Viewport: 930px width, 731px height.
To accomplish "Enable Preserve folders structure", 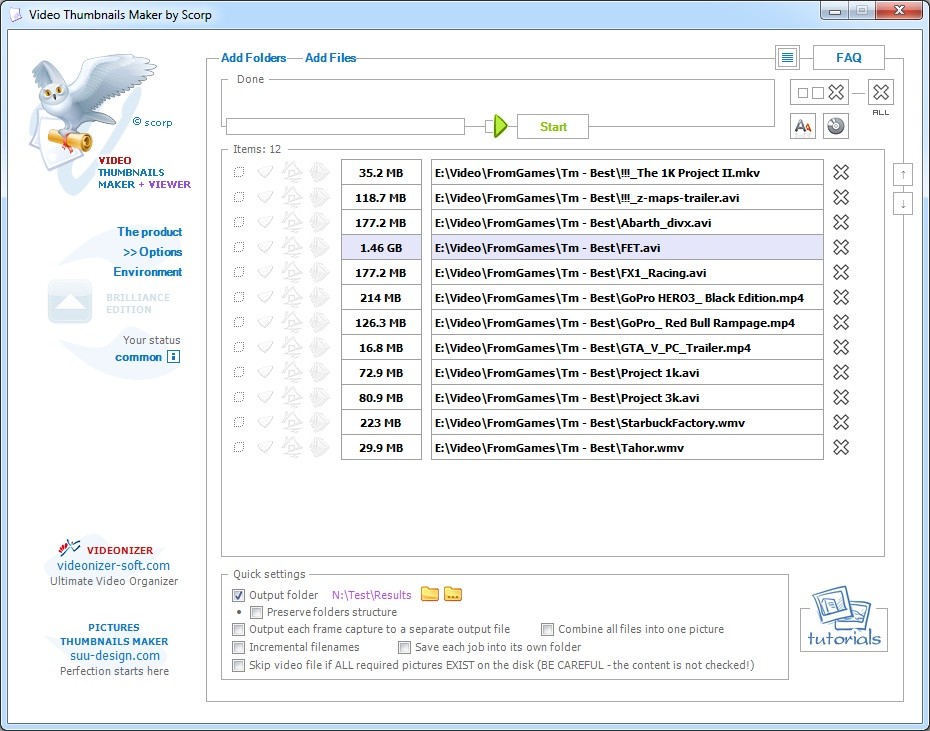I will point(257,612).
